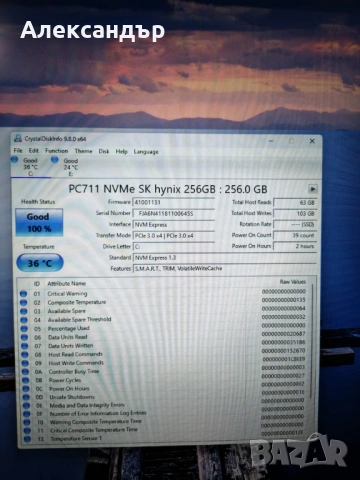Viewport: 360px width, 480px height.
Task: Click the status icon for Power Cycles
Action: point(26,380)
